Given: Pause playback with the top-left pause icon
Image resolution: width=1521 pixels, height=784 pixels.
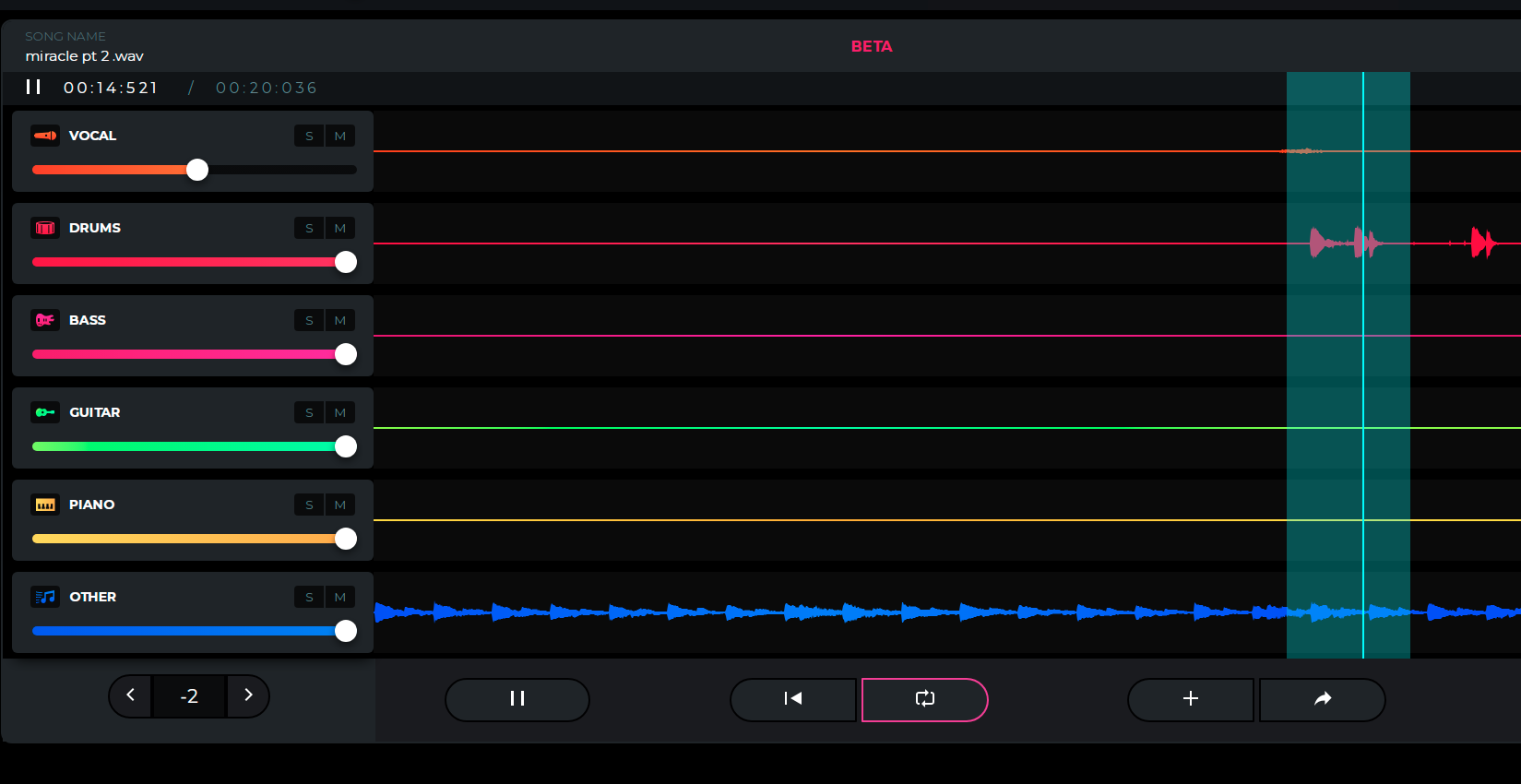Looking at the screenshot, I should 33,87.
